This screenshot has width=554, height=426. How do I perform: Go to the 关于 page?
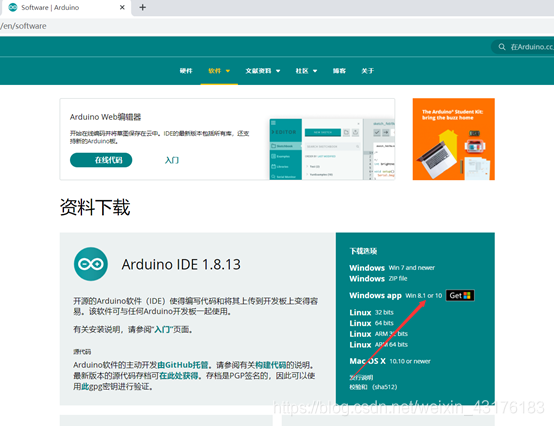367,71
